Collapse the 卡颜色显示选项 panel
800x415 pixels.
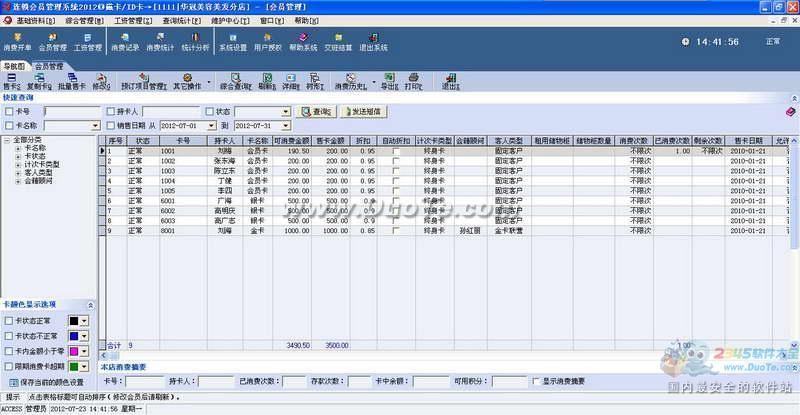pos(90,305)
